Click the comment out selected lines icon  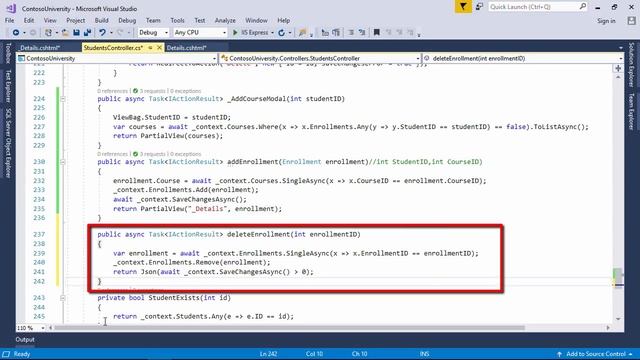(351, 32)
